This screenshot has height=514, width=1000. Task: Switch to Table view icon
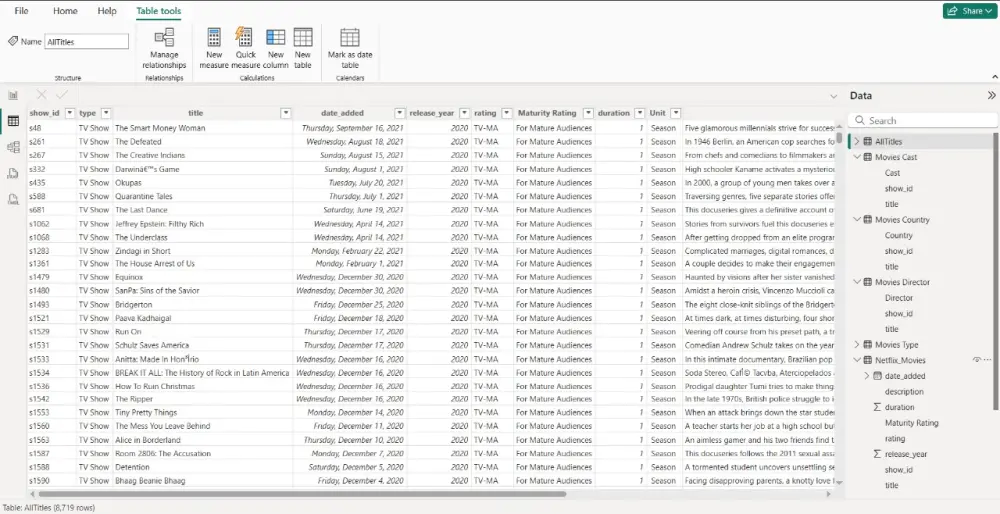[x=13, y=121]
